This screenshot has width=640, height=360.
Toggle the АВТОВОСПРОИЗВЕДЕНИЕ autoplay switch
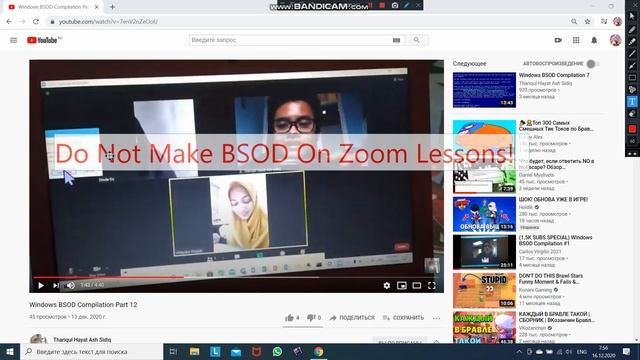[x=592, y=64]
